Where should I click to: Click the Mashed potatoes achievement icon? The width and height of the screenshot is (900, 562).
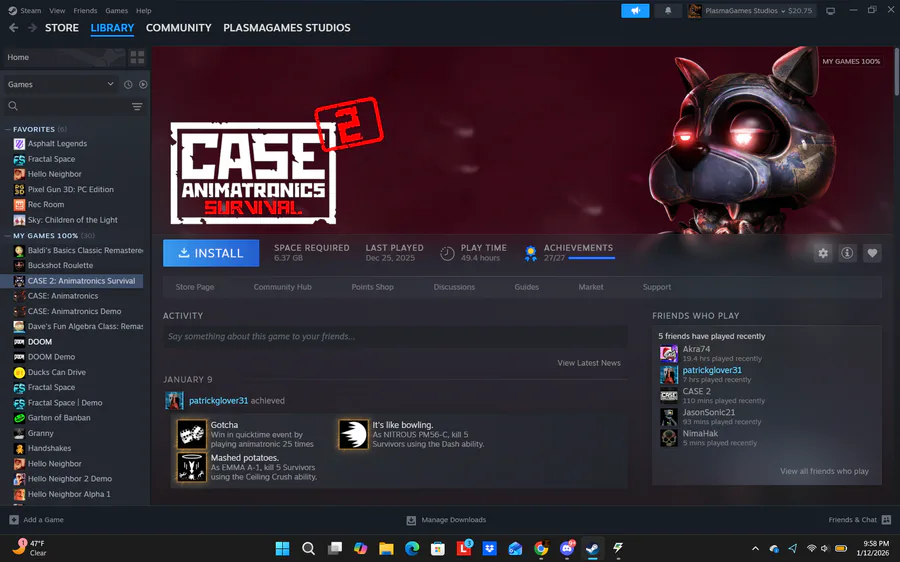pos(191,467)
